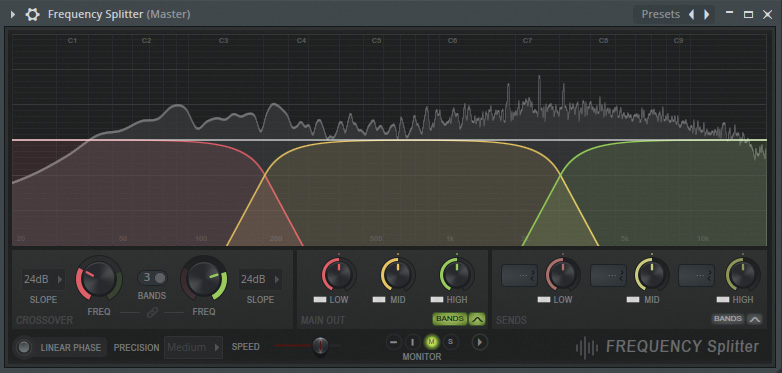
Task: Enable the LINEAR PHASE switch
Action: click(24, 347)
